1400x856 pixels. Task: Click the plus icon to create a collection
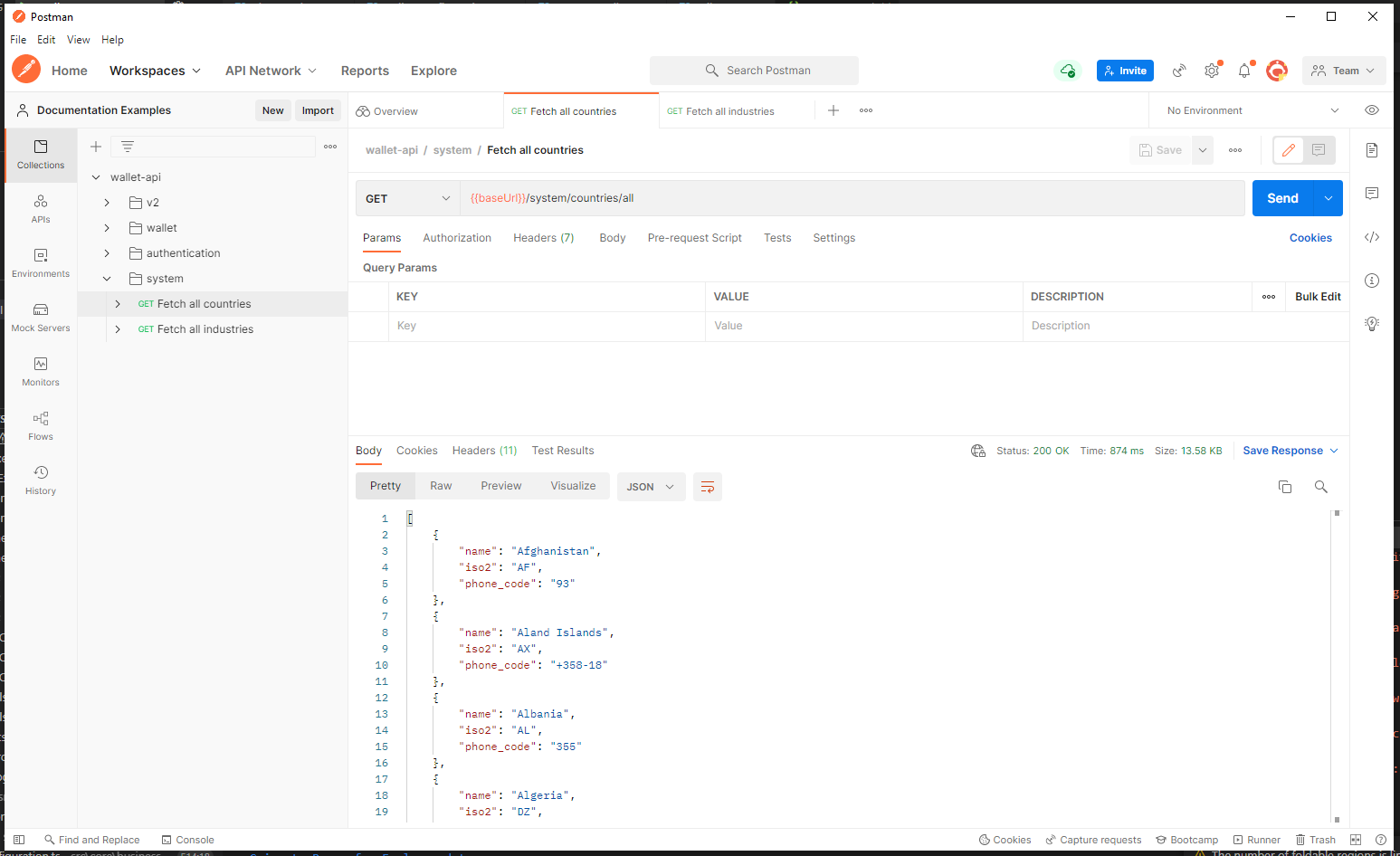click(x=96, y=147)
